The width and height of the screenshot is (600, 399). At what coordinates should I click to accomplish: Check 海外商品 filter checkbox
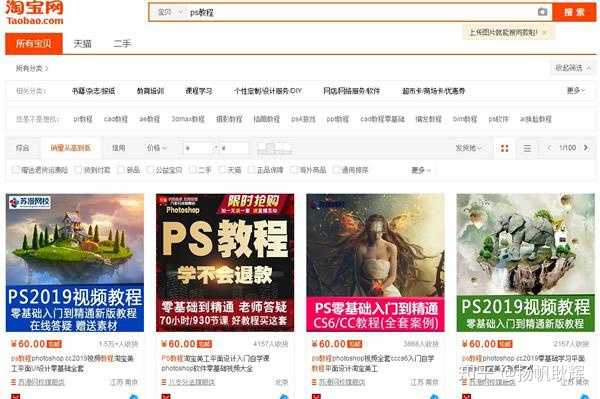click(295, 170)
